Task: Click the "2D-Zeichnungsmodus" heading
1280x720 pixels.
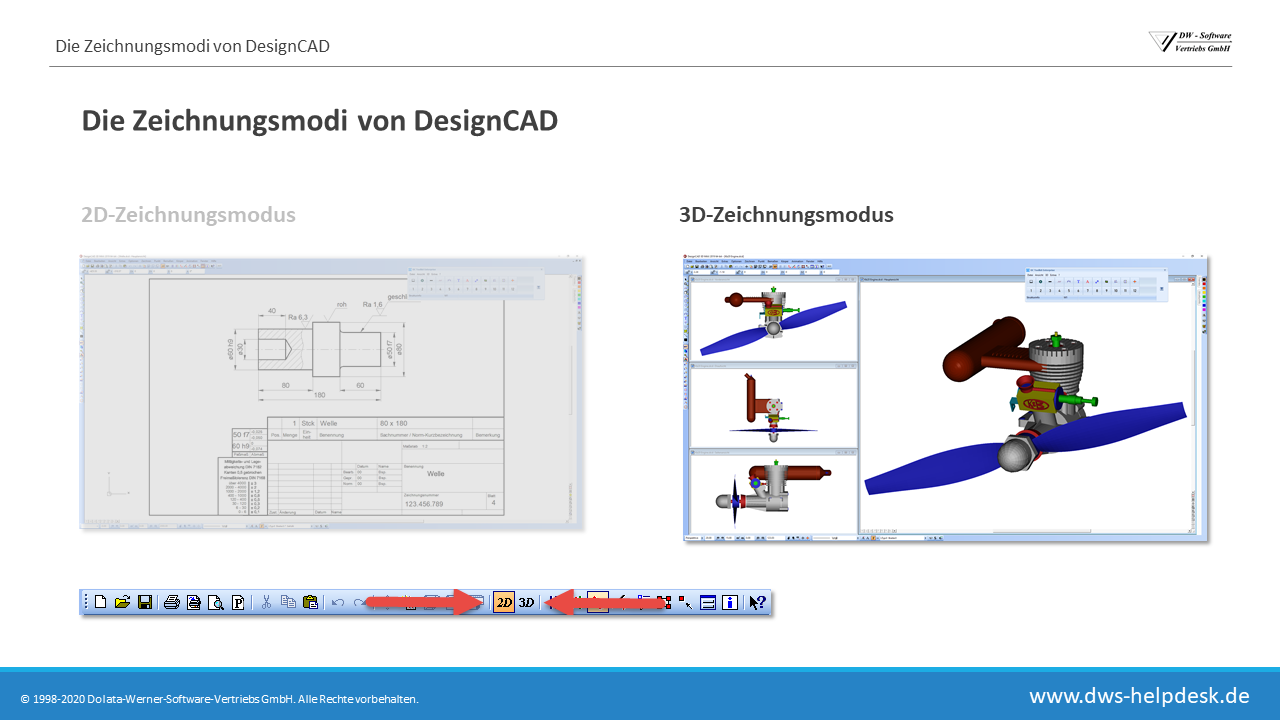Action: 188,215
